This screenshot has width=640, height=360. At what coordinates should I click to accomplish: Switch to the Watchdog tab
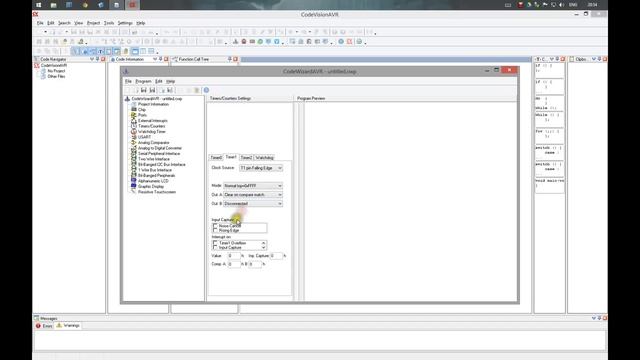[x=264, y=158]
